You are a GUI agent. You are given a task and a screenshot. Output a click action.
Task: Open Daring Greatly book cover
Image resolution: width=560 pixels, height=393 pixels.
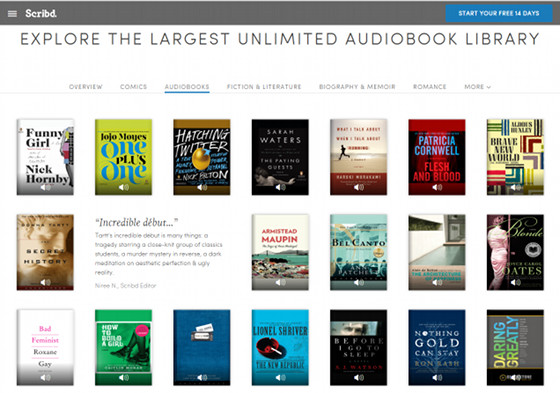(x=515, y=348)
